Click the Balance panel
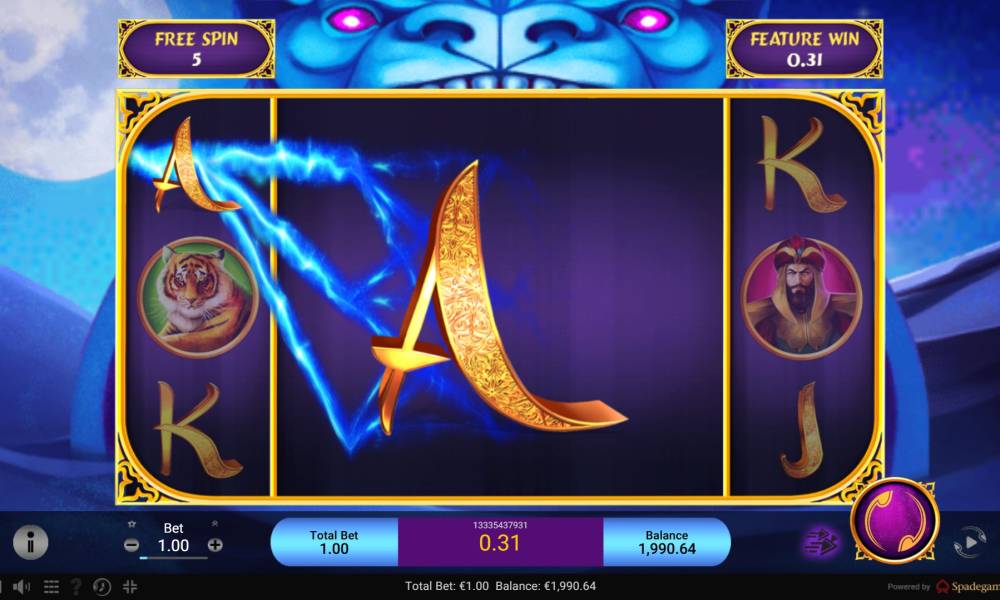The width and height of the screenshot is (1000, 600). pyautogui.click(x=666, y=542)
